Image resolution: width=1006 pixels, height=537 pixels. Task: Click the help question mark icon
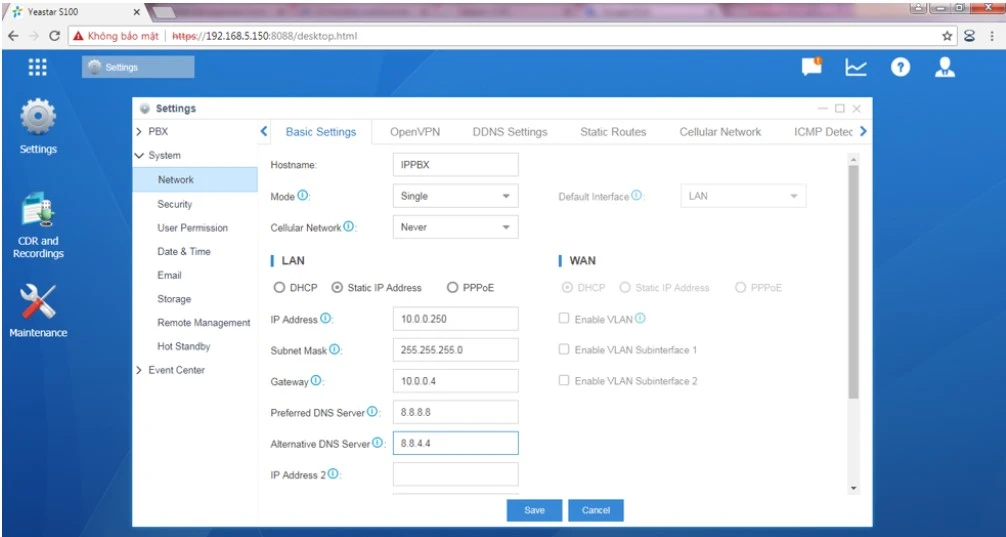click(900, 67)
